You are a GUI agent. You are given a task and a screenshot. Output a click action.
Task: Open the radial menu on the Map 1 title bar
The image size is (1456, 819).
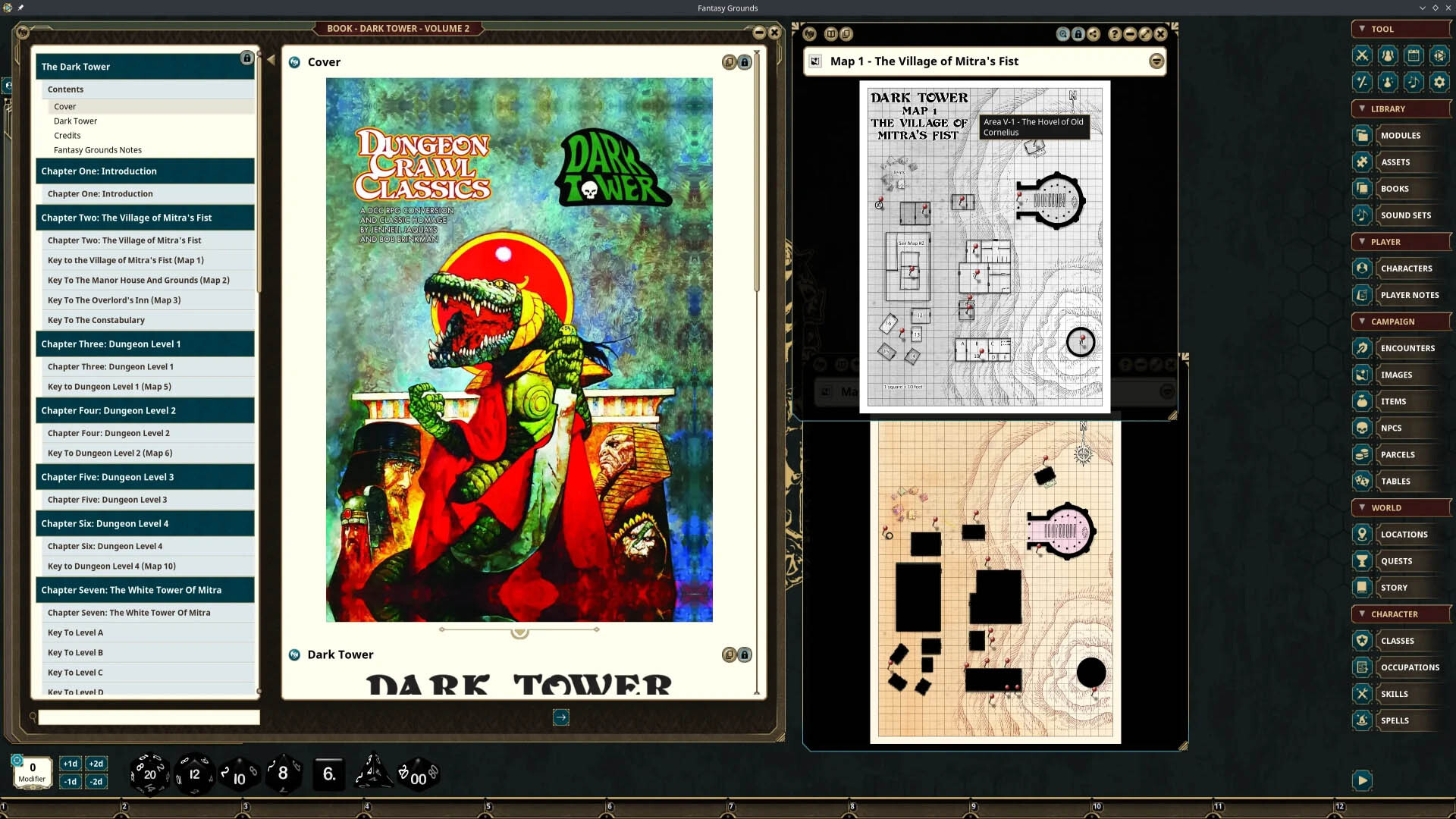pos(1156,61)
